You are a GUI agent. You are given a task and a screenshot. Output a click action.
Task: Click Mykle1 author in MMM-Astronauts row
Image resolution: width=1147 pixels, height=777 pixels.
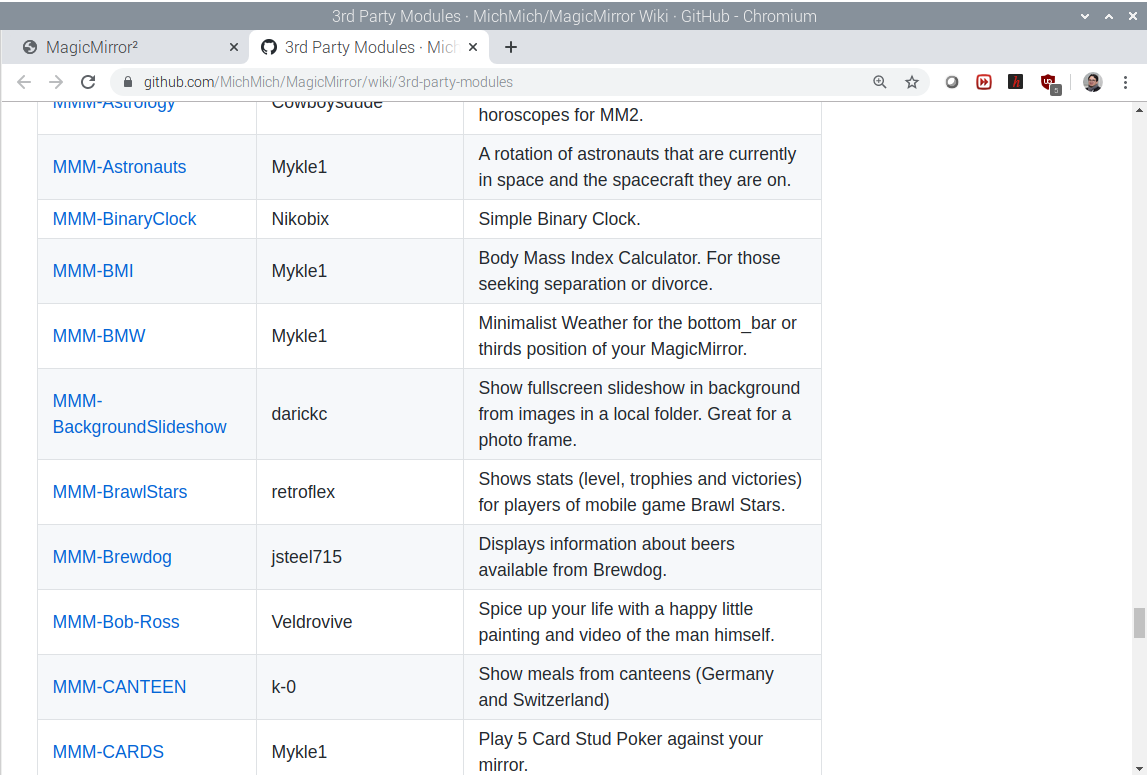[x=299, y=167]
